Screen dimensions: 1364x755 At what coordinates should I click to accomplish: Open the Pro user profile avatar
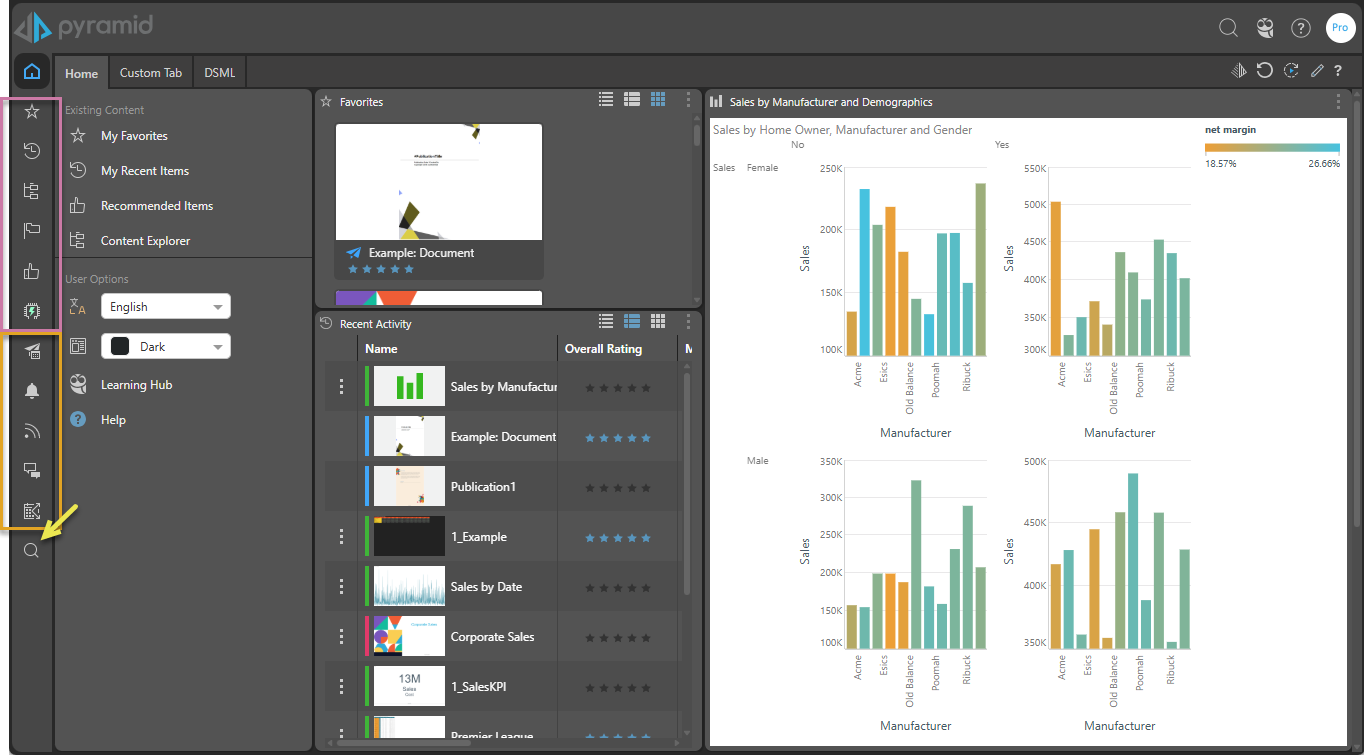[1340, 28]
